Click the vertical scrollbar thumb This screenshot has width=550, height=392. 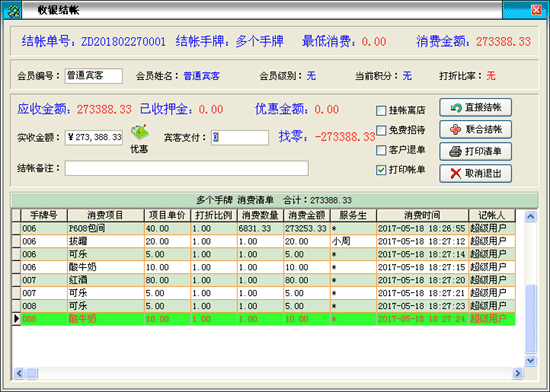pos(530,319)
